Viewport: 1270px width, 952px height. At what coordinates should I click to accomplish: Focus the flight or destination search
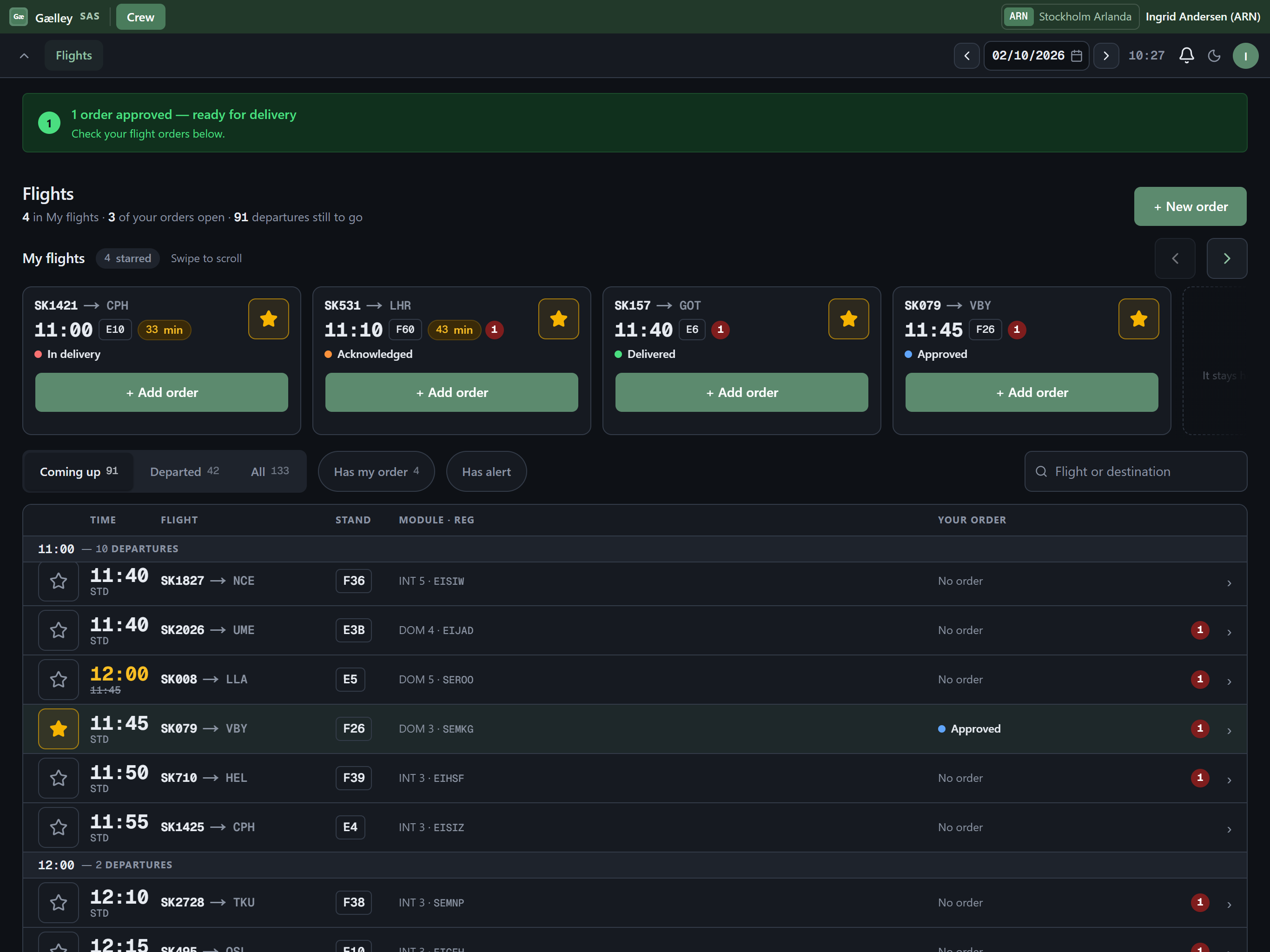(1135, 471)
